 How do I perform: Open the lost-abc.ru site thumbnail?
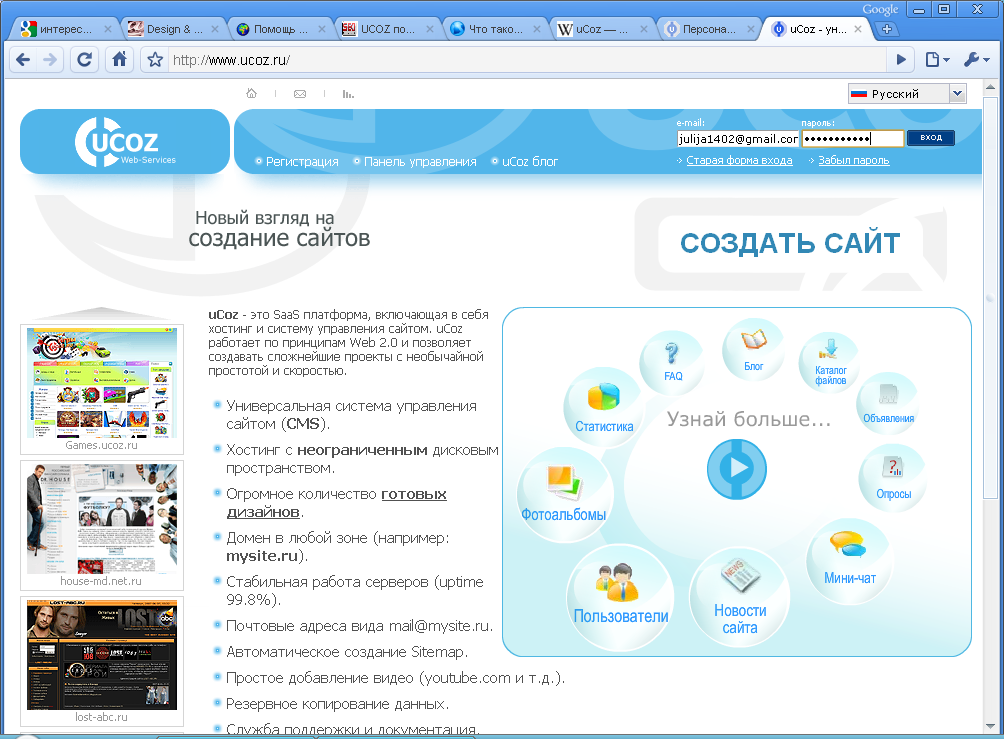point(102,654)
